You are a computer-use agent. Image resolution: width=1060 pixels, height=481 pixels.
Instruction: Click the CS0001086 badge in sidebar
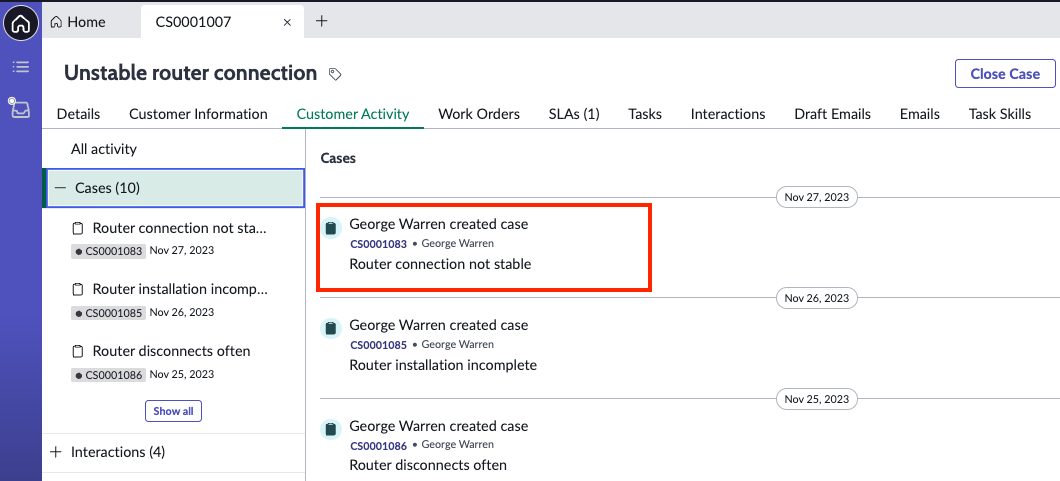(x=108, y=375)
